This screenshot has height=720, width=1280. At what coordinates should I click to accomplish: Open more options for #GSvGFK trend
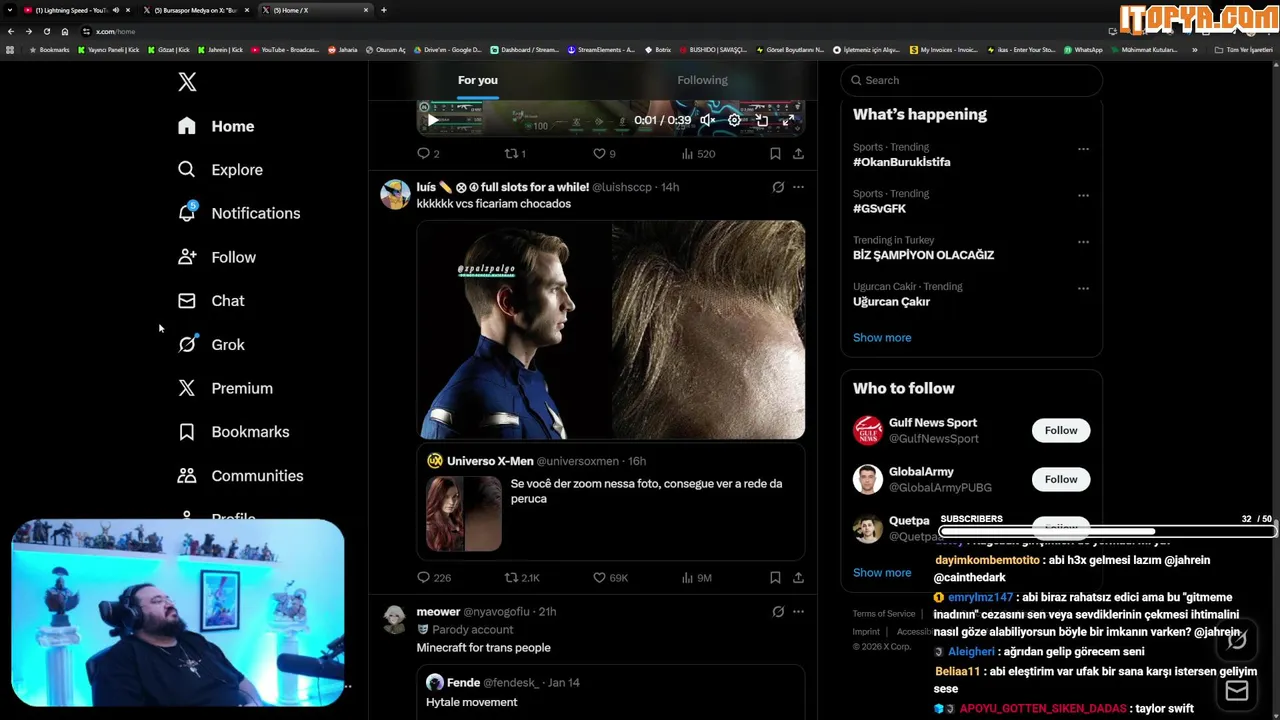coord(1083,196)
